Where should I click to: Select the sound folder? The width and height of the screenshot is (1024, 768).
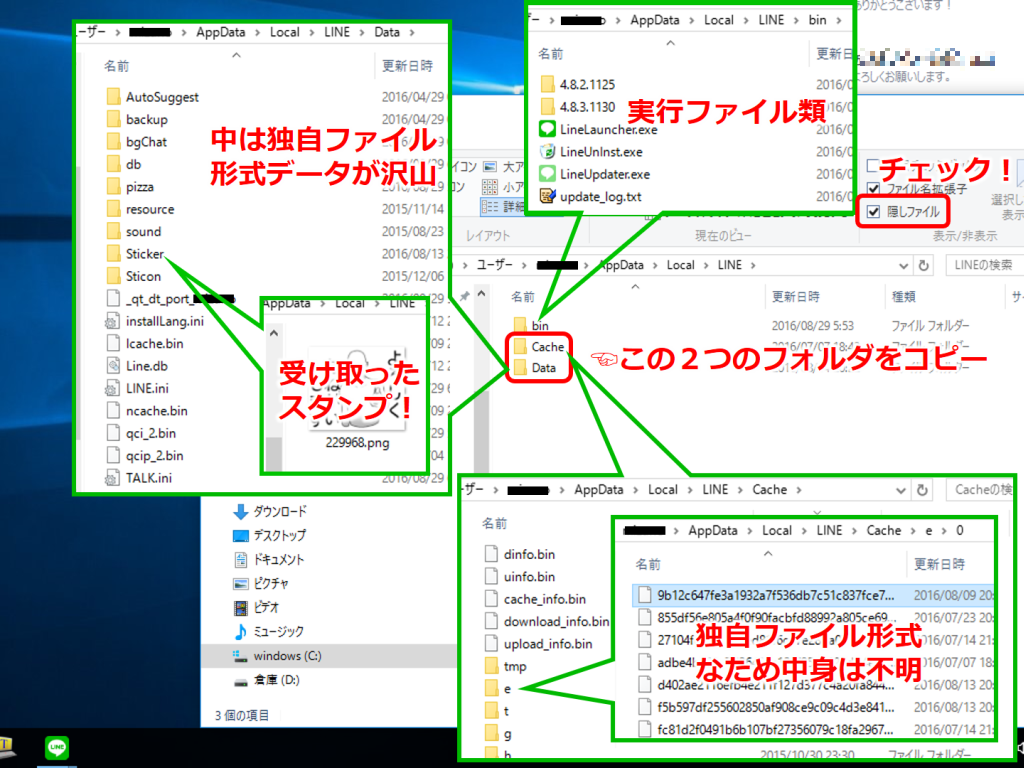click(134, 232)
